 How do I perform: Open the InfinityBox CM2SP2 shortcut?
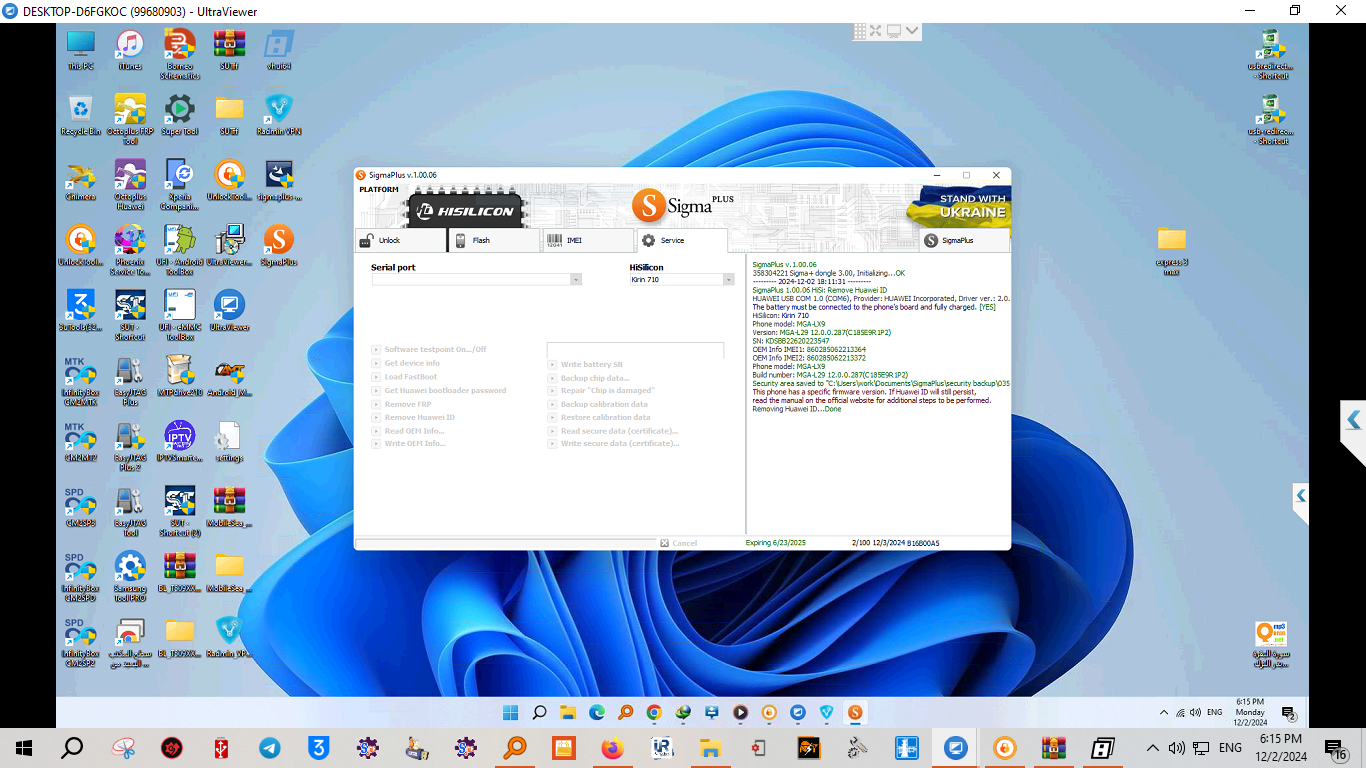(x=80, y=641)
